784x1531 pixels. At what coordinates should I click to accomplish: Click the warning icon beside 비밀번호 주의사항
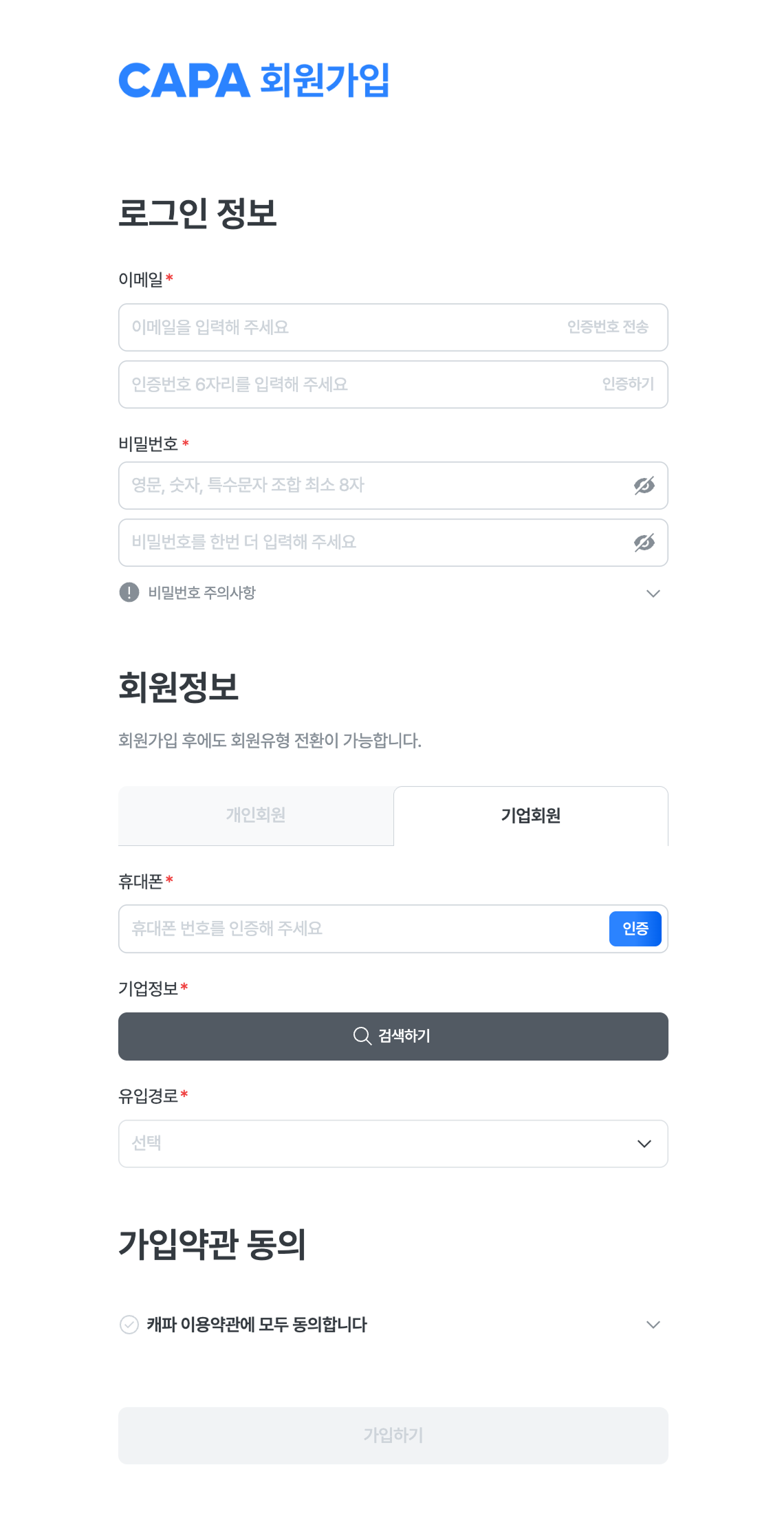128,592
